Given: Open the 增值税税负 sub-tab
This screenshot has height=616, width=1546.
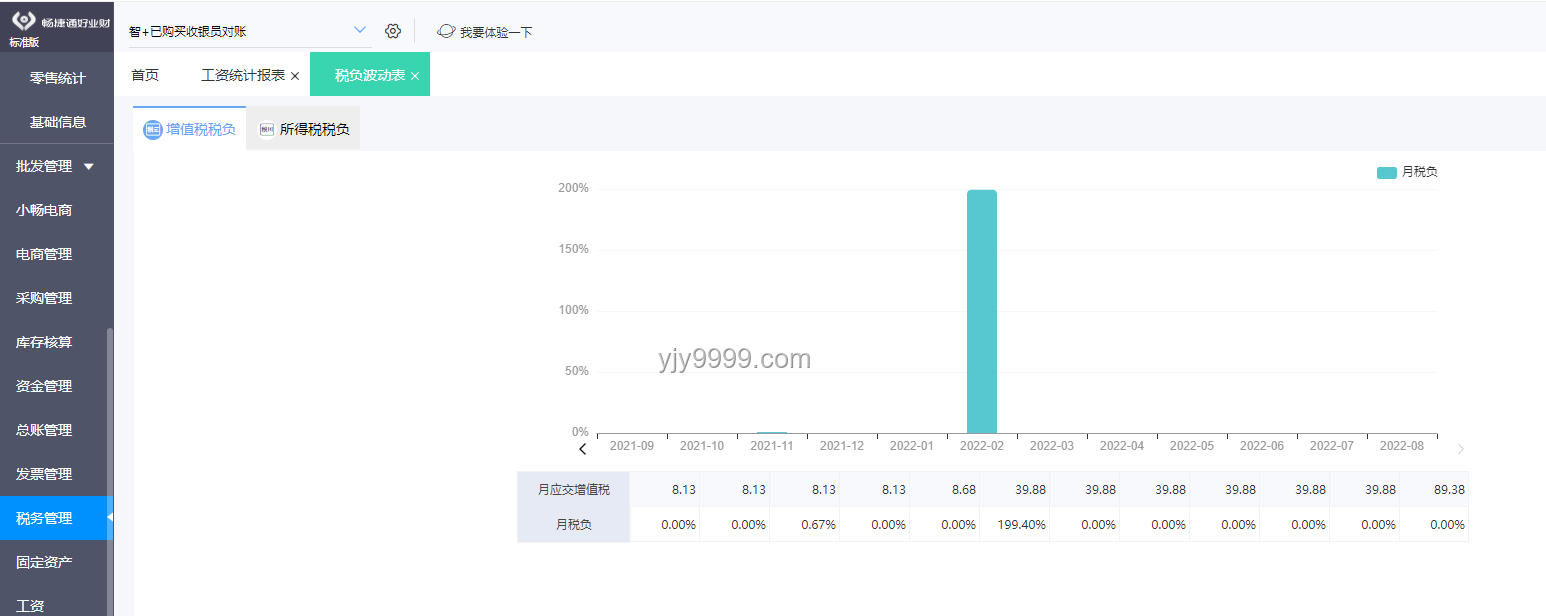Looking at the screenshot, I should 190,129.
